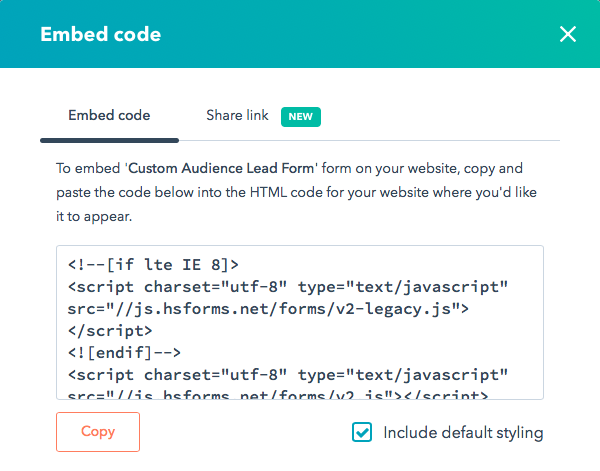Click the standalone '</script>' closing tag line
This screenshot has width=600, height=471.
point(110,330)
